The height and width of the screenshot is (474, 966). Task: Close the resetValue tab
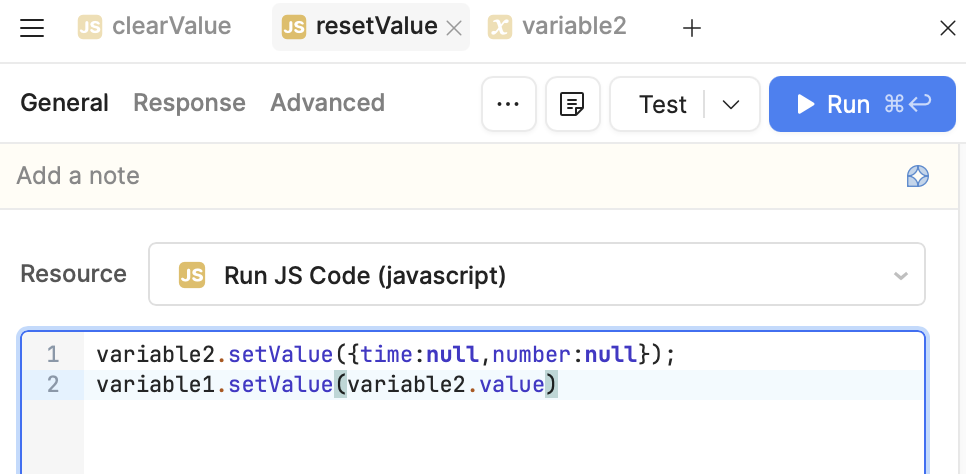453,29
